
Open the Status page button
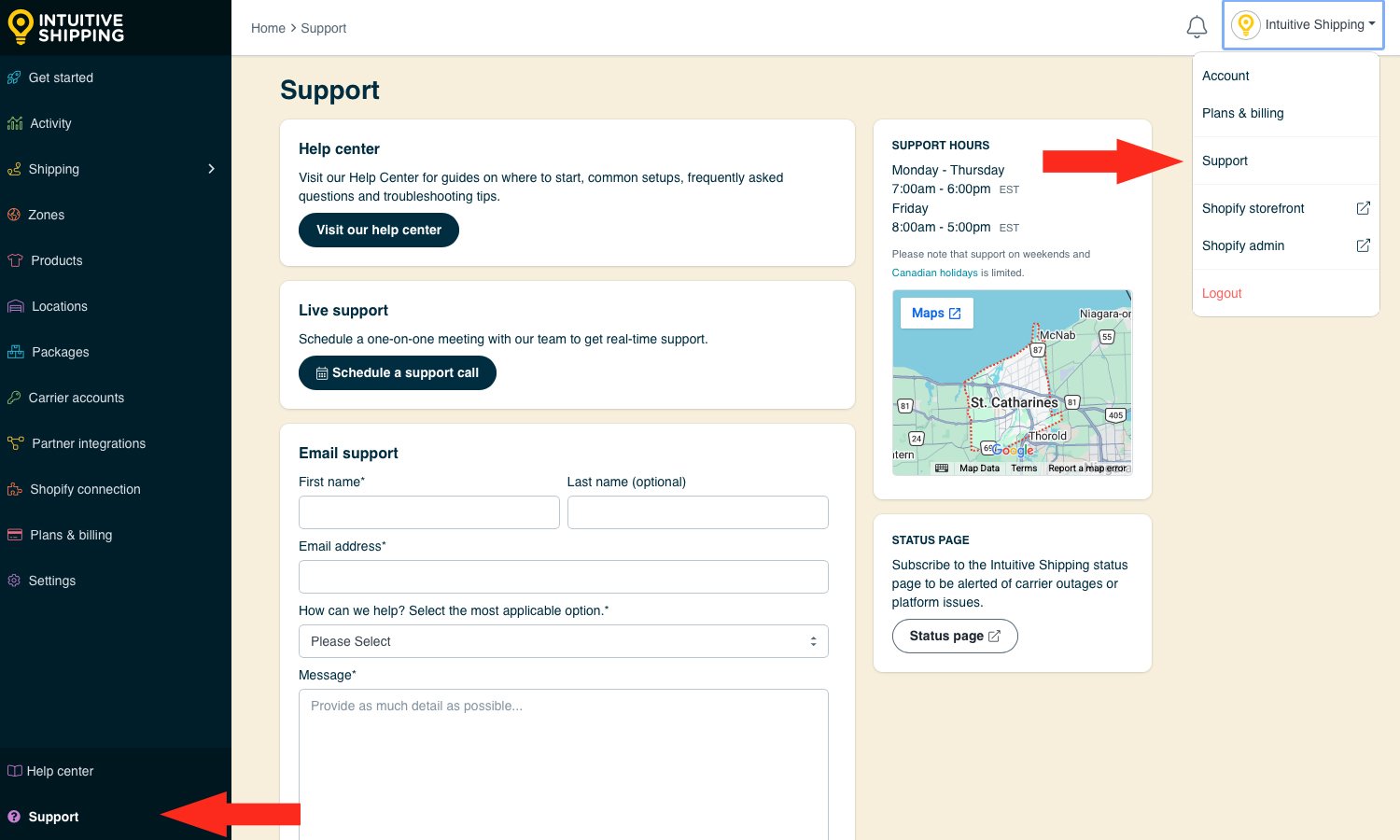click(x=955, y=636)
